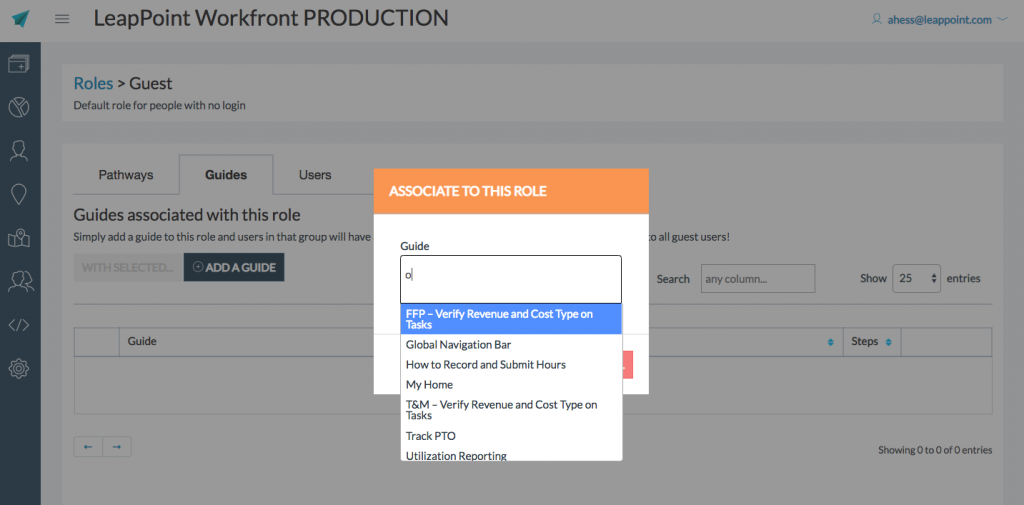This screenshot has width=1024, height=505.
Task: Click the location pin sidebar icon
Action: [x=19, y=195]
